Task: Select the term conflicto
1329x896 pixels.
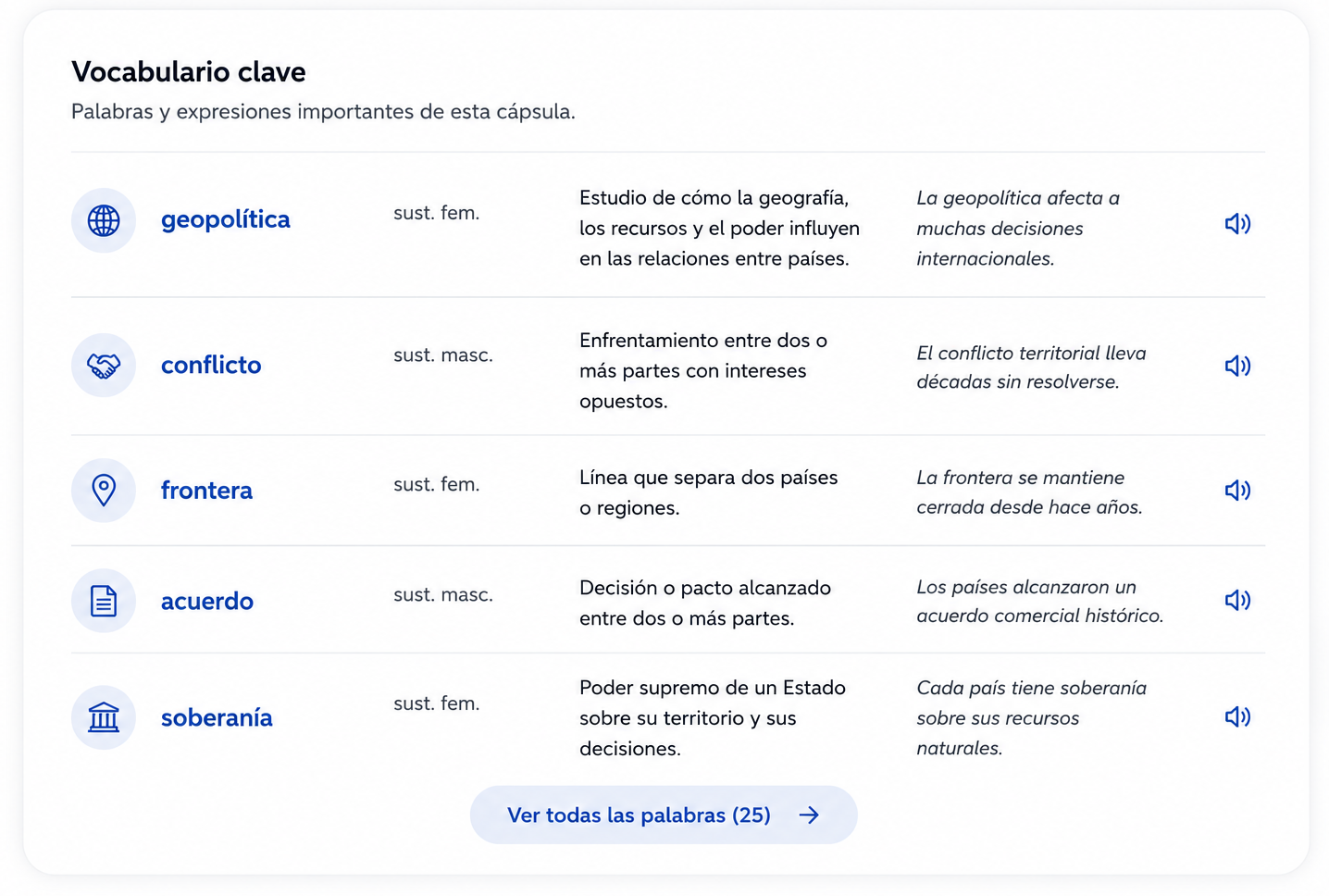Action: [211, 365]
